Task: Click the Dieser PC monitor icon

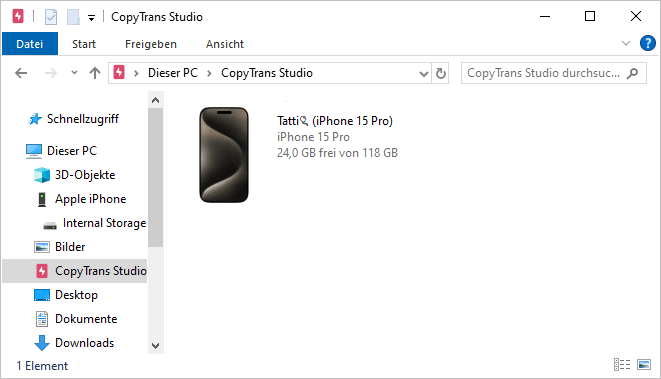Action: tap(34, 151)
